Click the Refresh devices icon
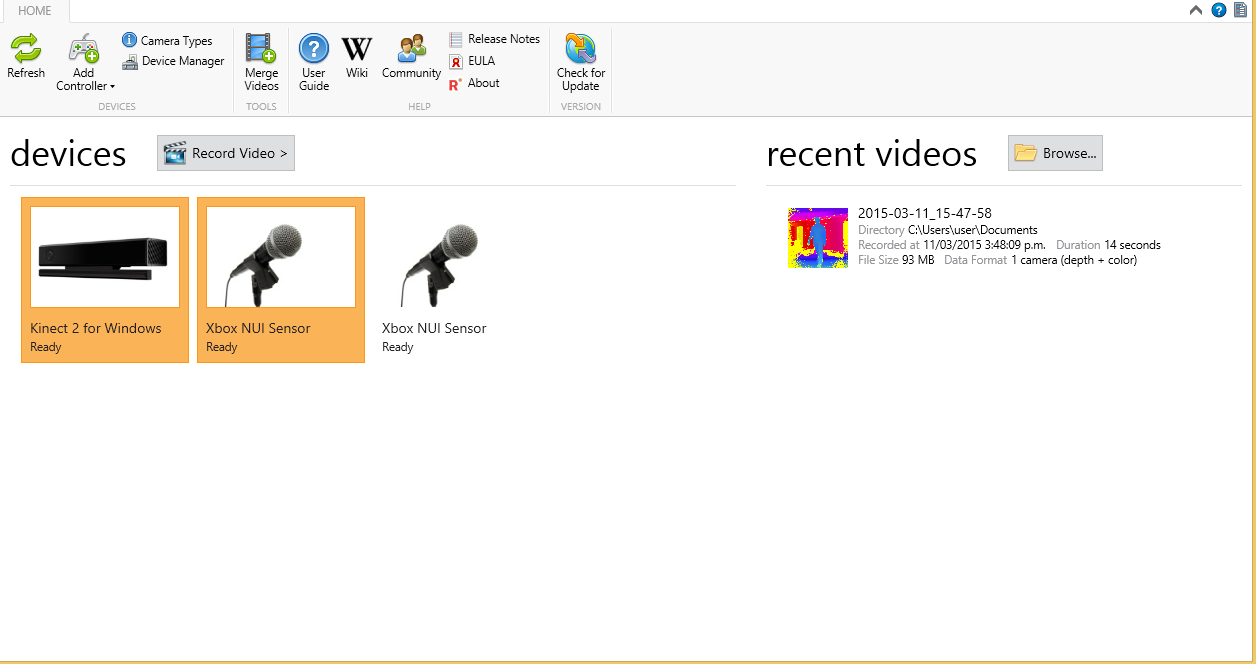 (x=26, y=56)
